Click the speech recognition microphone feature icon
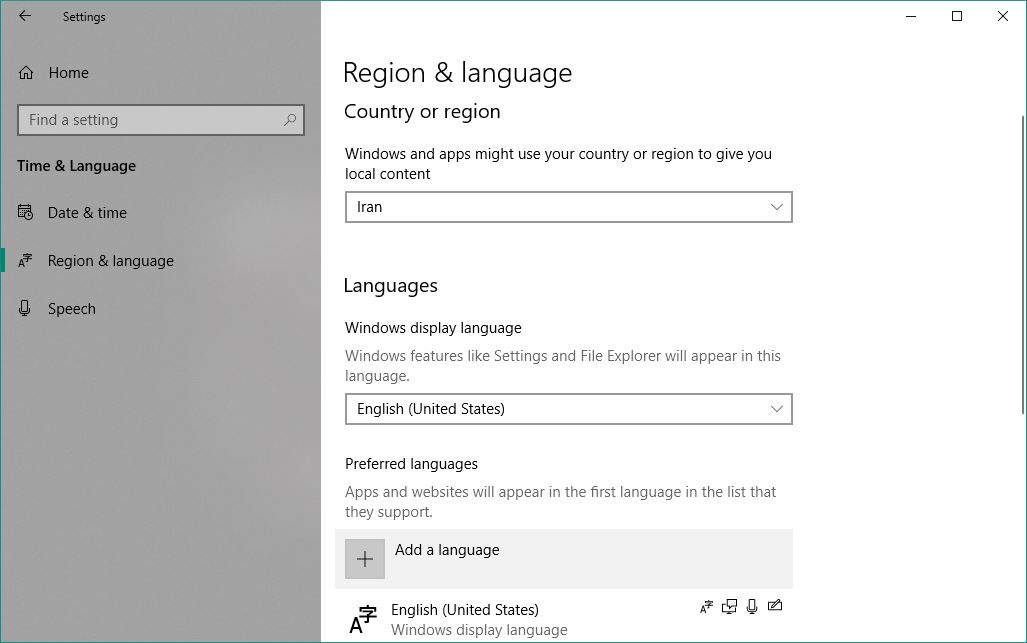Screen dimensions: 1027x643 [752, 607]
